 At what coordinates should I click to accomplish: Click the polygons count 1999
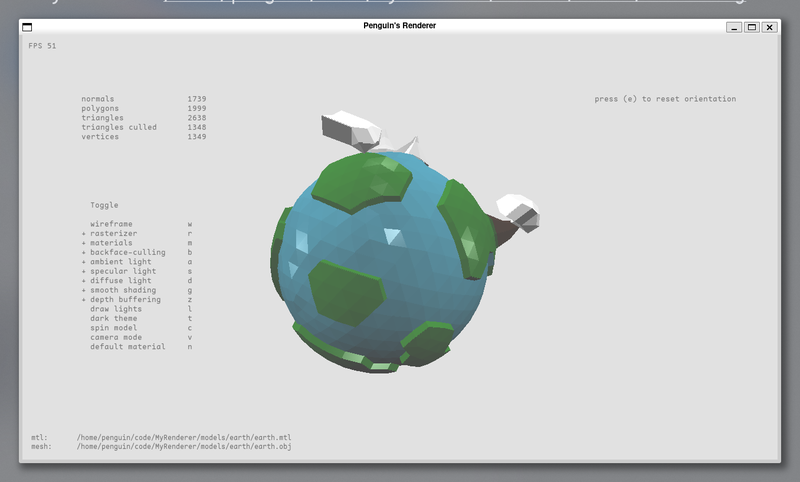click(x=197, y=109)
